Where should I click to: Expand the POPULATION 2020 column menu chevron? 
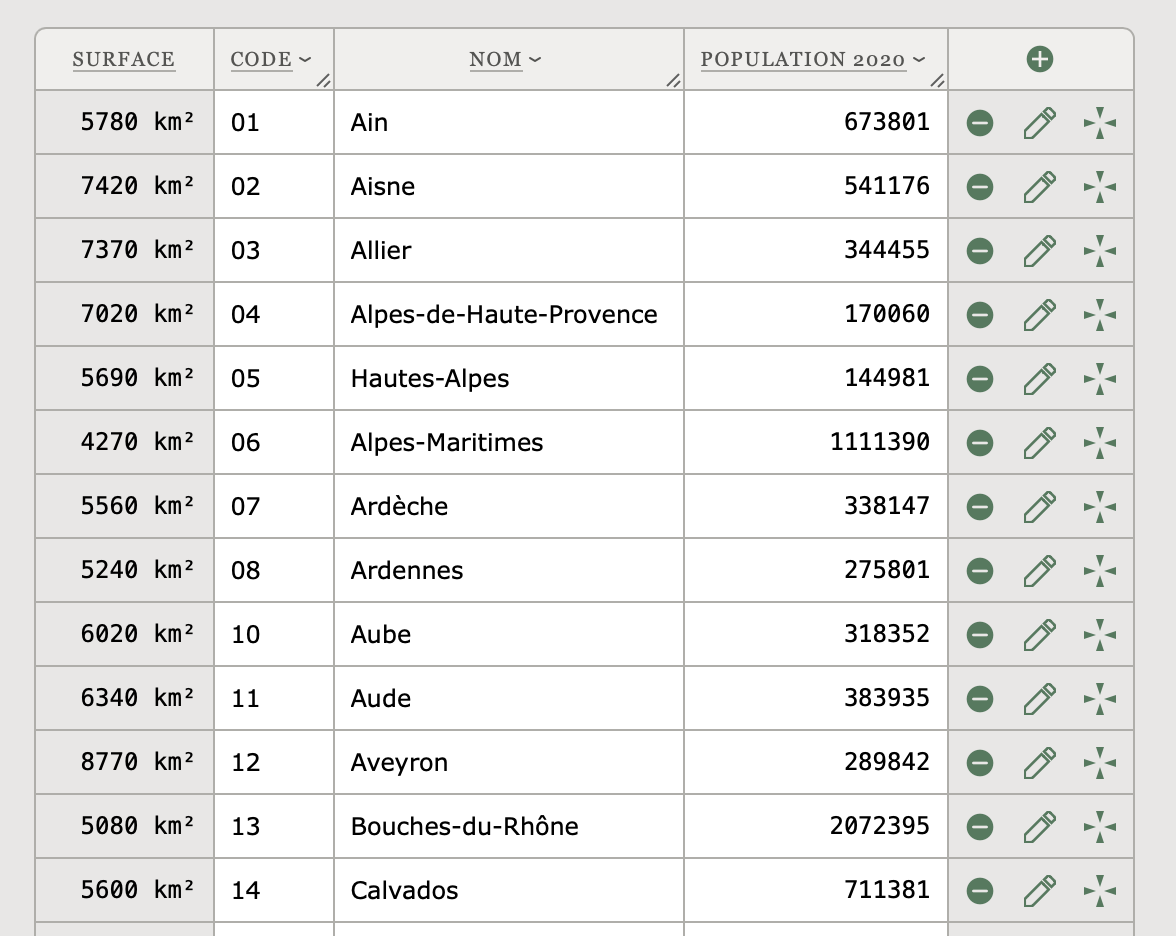pos(919,60)
